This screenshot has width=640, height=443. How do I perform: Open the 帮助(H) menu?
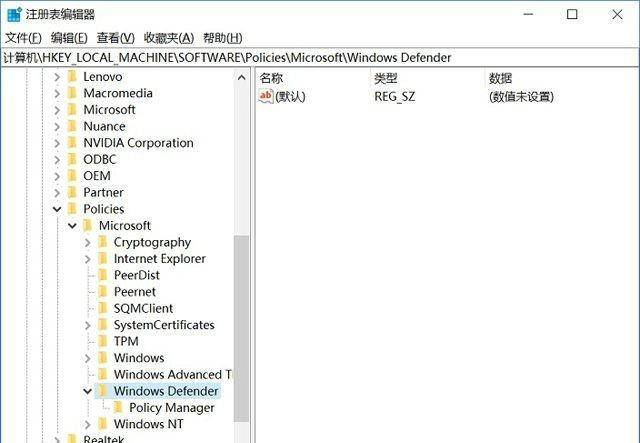(x=222, y=38)
